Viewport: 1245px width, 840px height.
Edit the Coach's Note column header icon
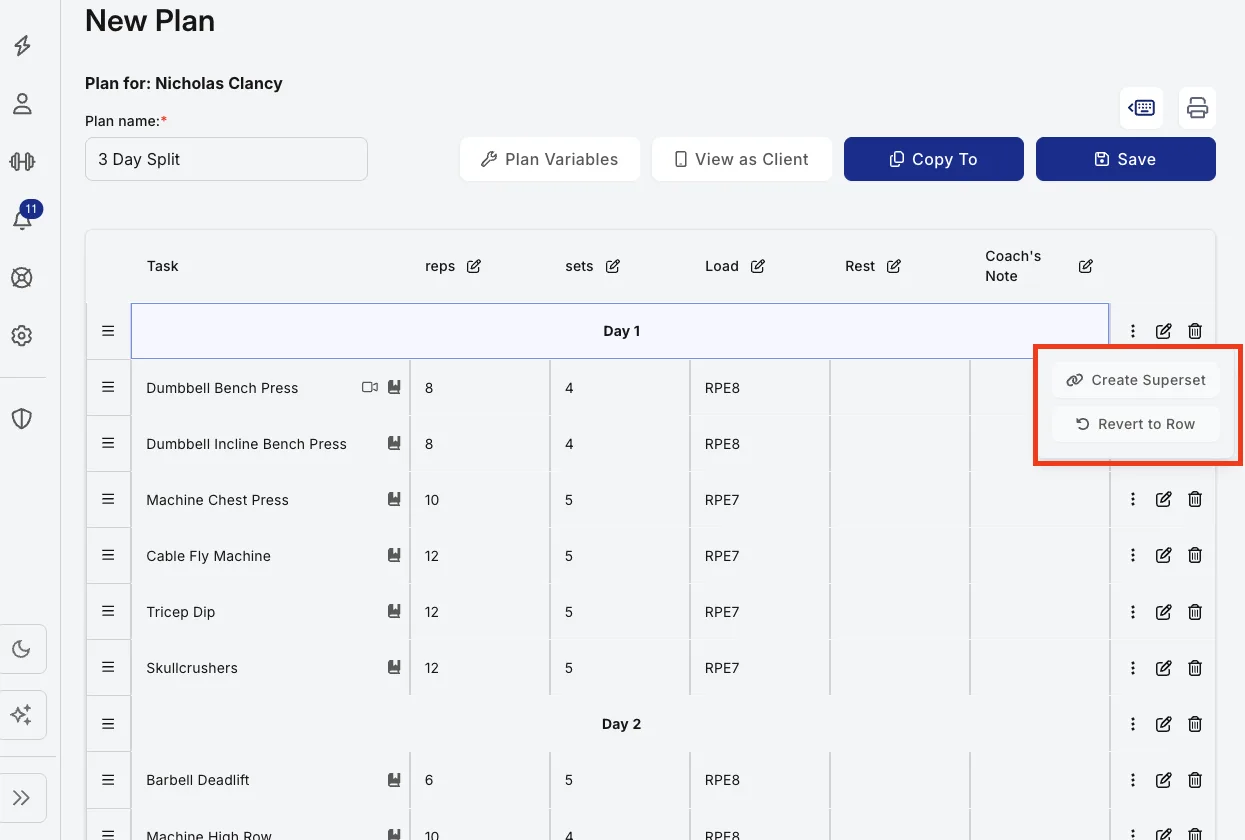click(x=1086, y=266)
